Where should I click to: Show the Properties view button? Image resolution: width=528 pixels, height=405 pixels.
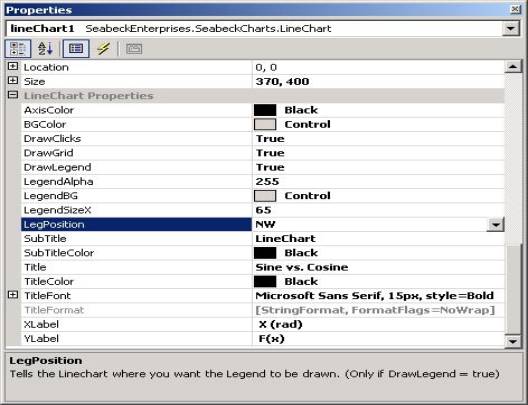tap(76, 49)
